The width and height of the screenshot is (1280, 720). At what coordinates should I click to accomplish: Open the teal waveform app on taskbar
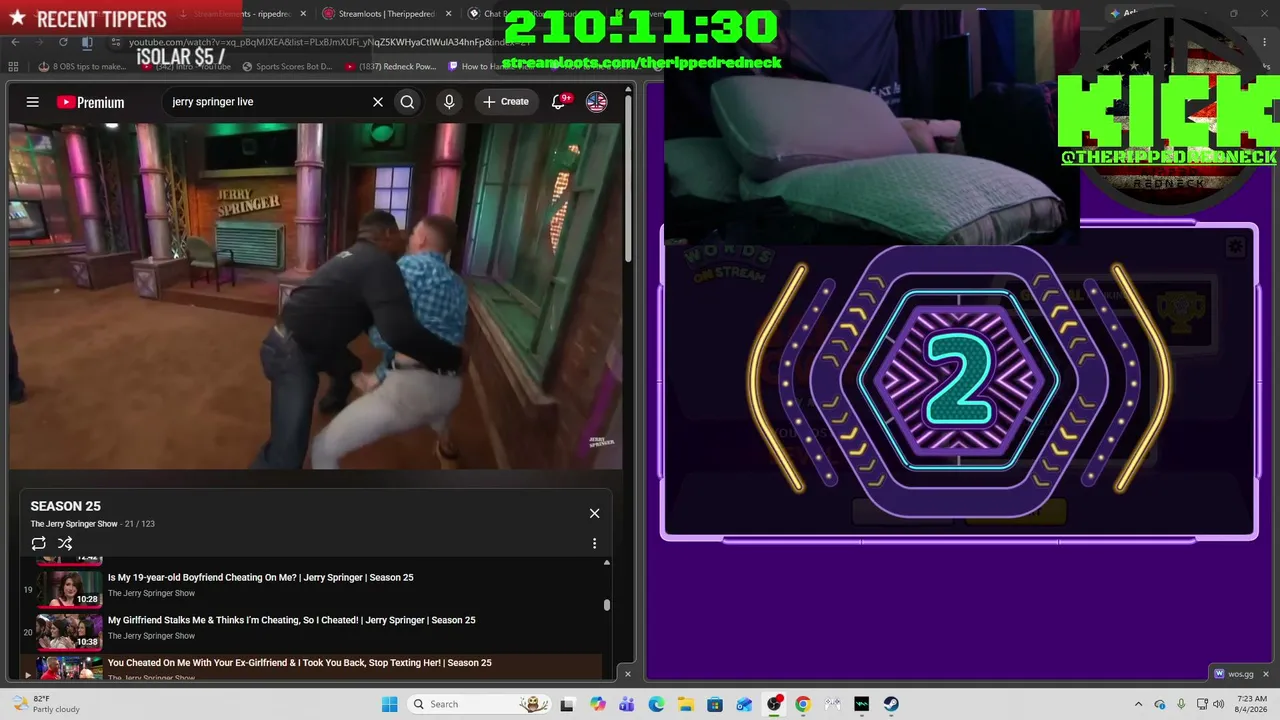click(862, 704)
